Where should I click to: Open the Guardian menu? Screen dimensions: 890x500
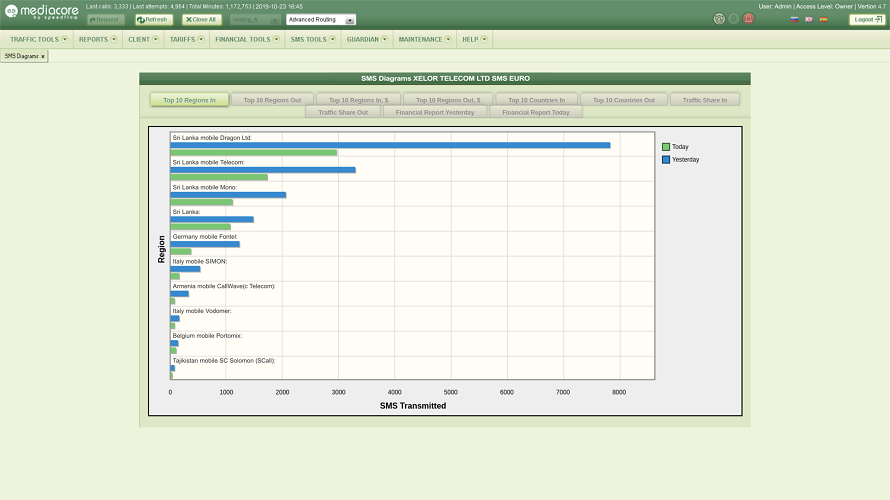pyautogui.click(x=367, y=40)
